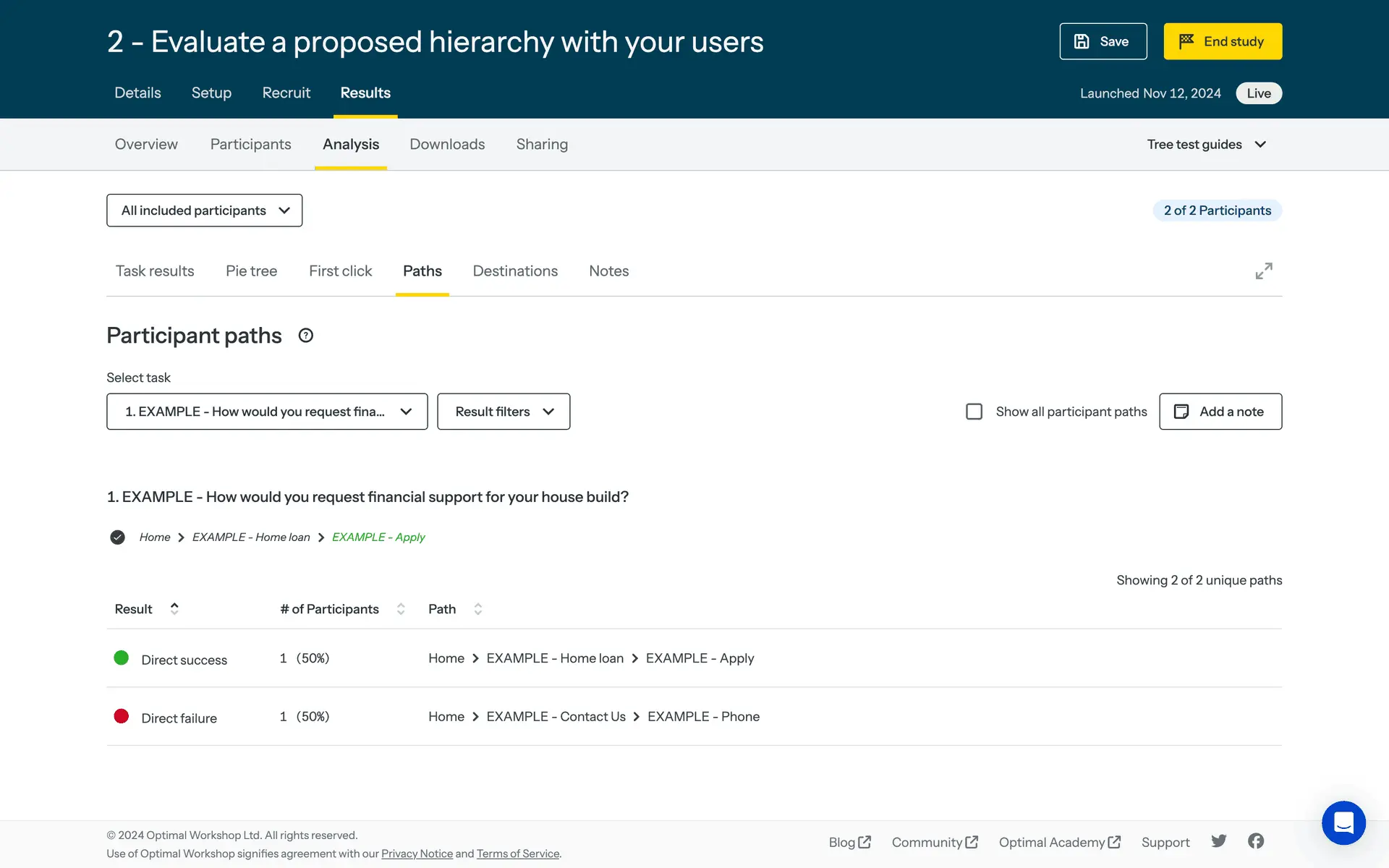Enable Show all participant paths checkbox
The image size is (1389, 868).
(x=974, y=412)
